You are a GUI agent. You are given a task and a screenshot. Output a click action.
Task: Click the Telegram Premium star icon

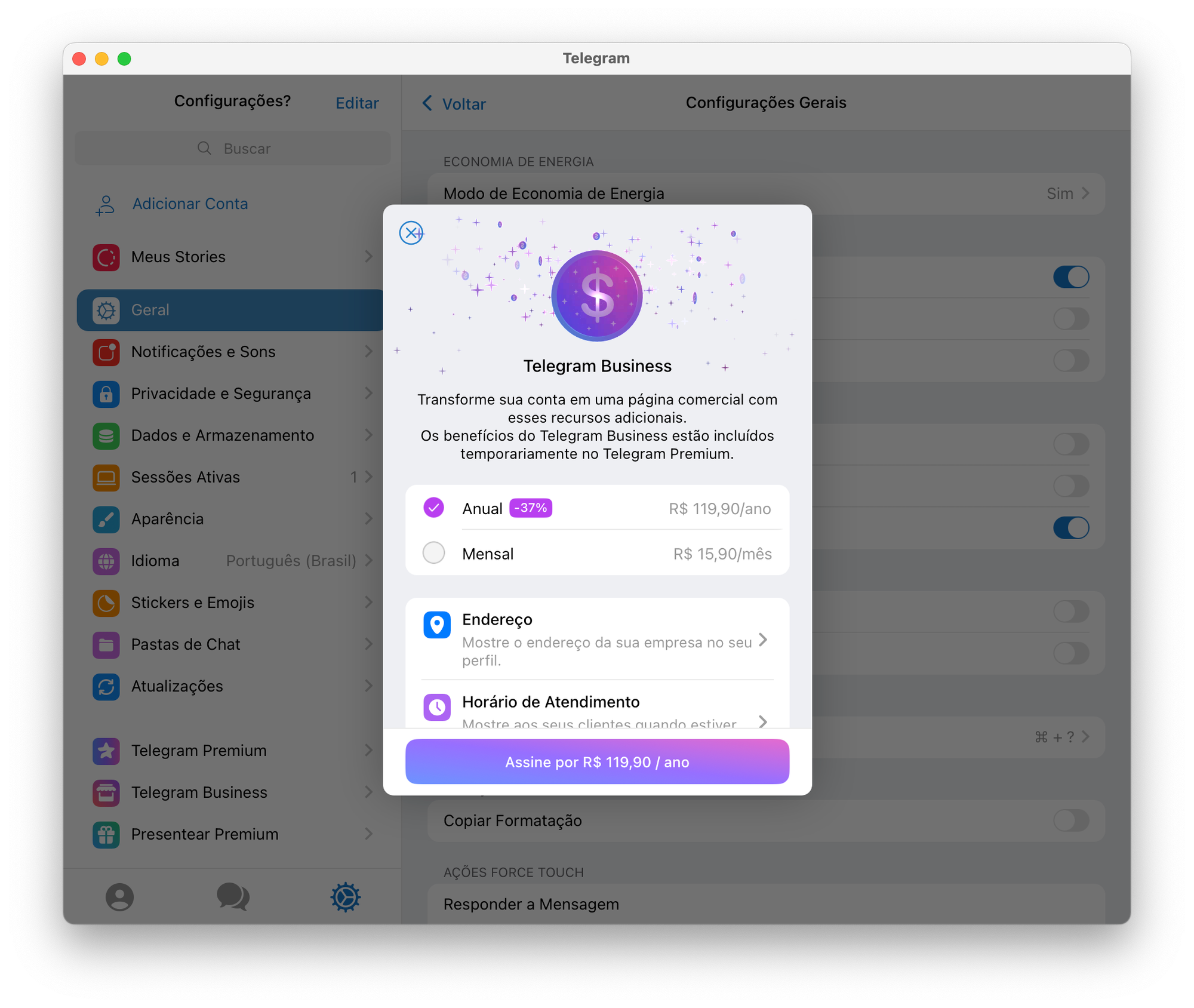[x=106, y=751]
